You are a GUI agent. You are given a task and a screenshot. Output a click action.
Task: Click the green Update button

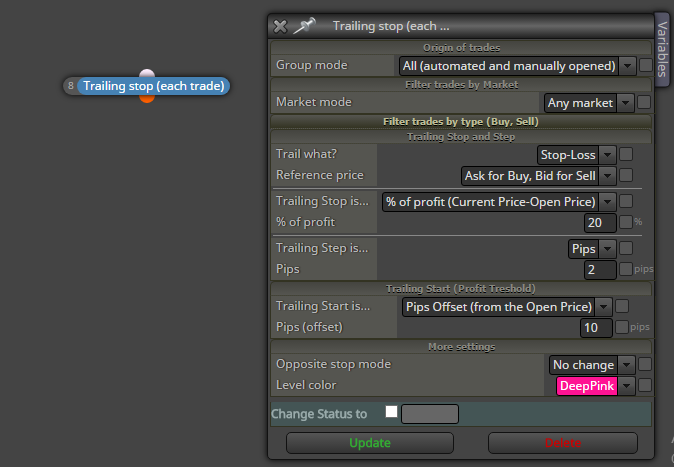click(370, 443)
